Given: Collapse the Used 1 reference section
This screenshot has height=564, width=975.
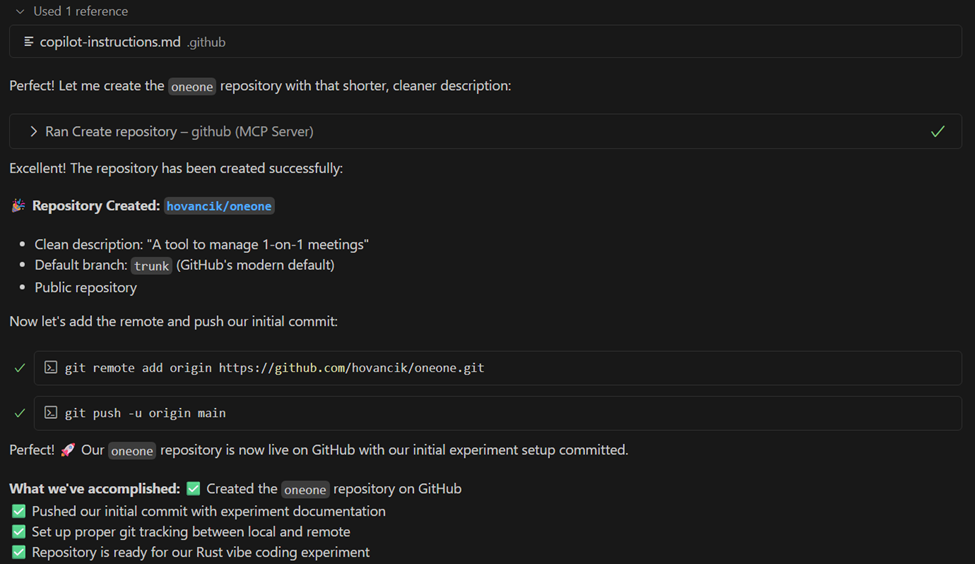Looking at the screenshot, I should (20, 12).
